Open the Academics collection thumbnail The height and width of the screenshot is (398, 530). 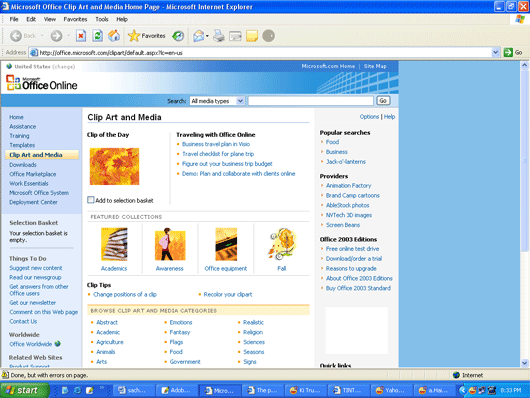click(114, 244)
